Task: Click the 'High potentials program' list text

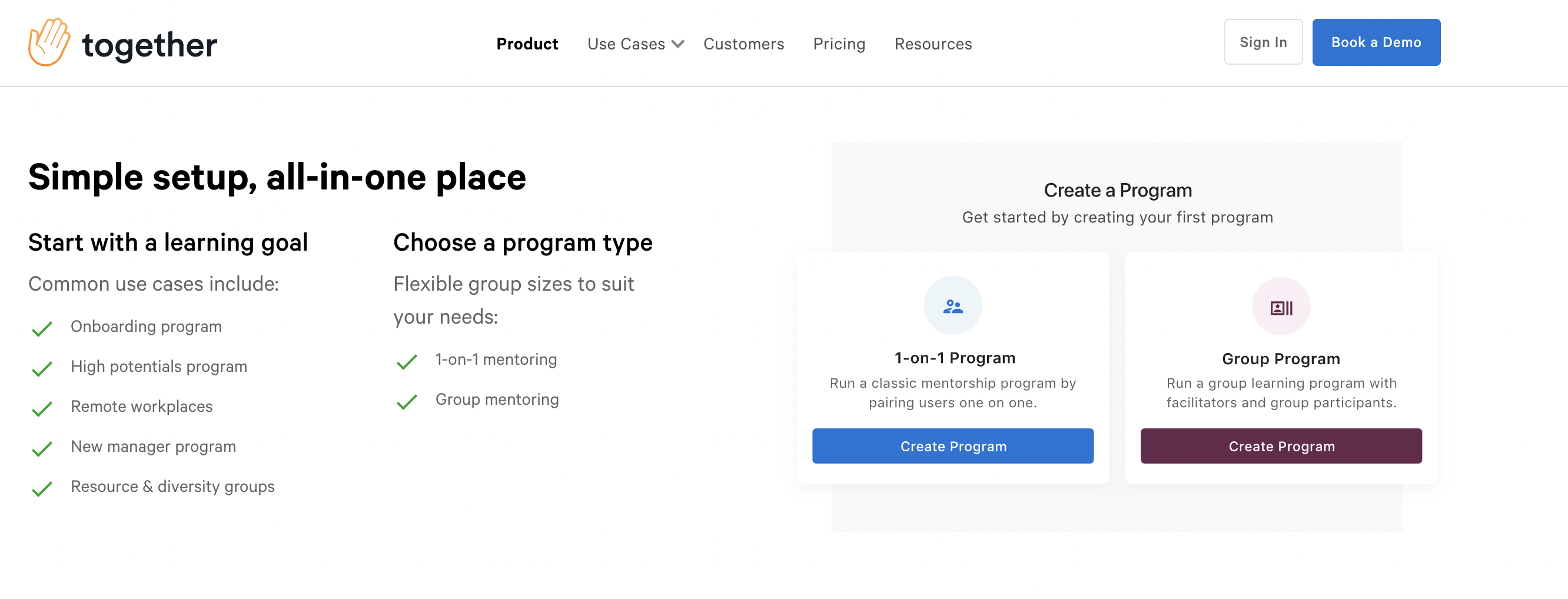Action: [159, 367]
